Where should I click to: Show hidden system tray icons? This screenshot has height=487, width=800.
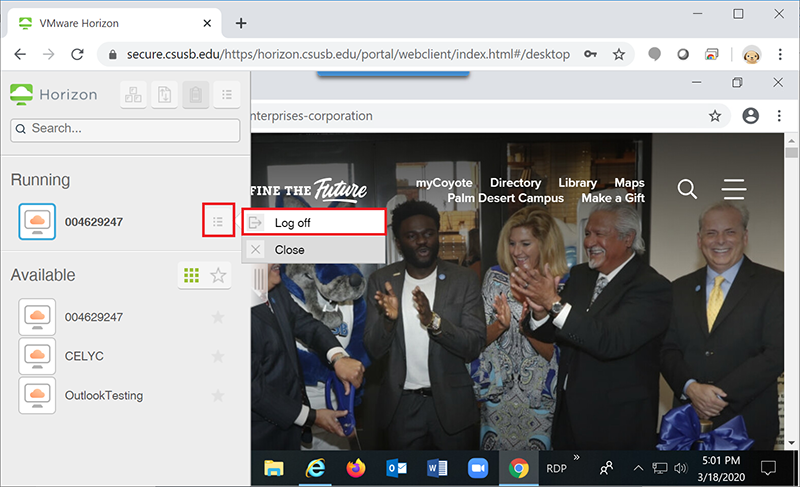tap(638, 467)
